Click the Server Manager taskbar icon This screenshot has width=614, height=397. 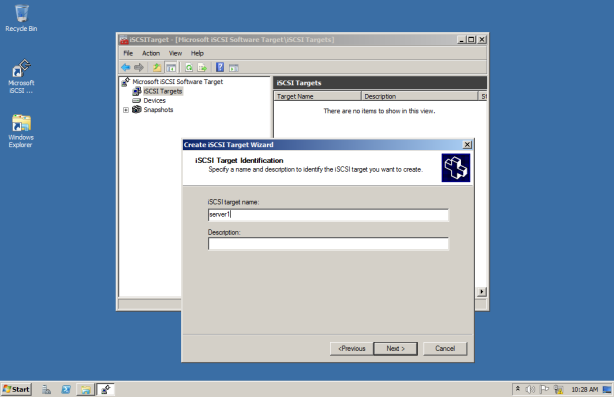coord(47,390)
